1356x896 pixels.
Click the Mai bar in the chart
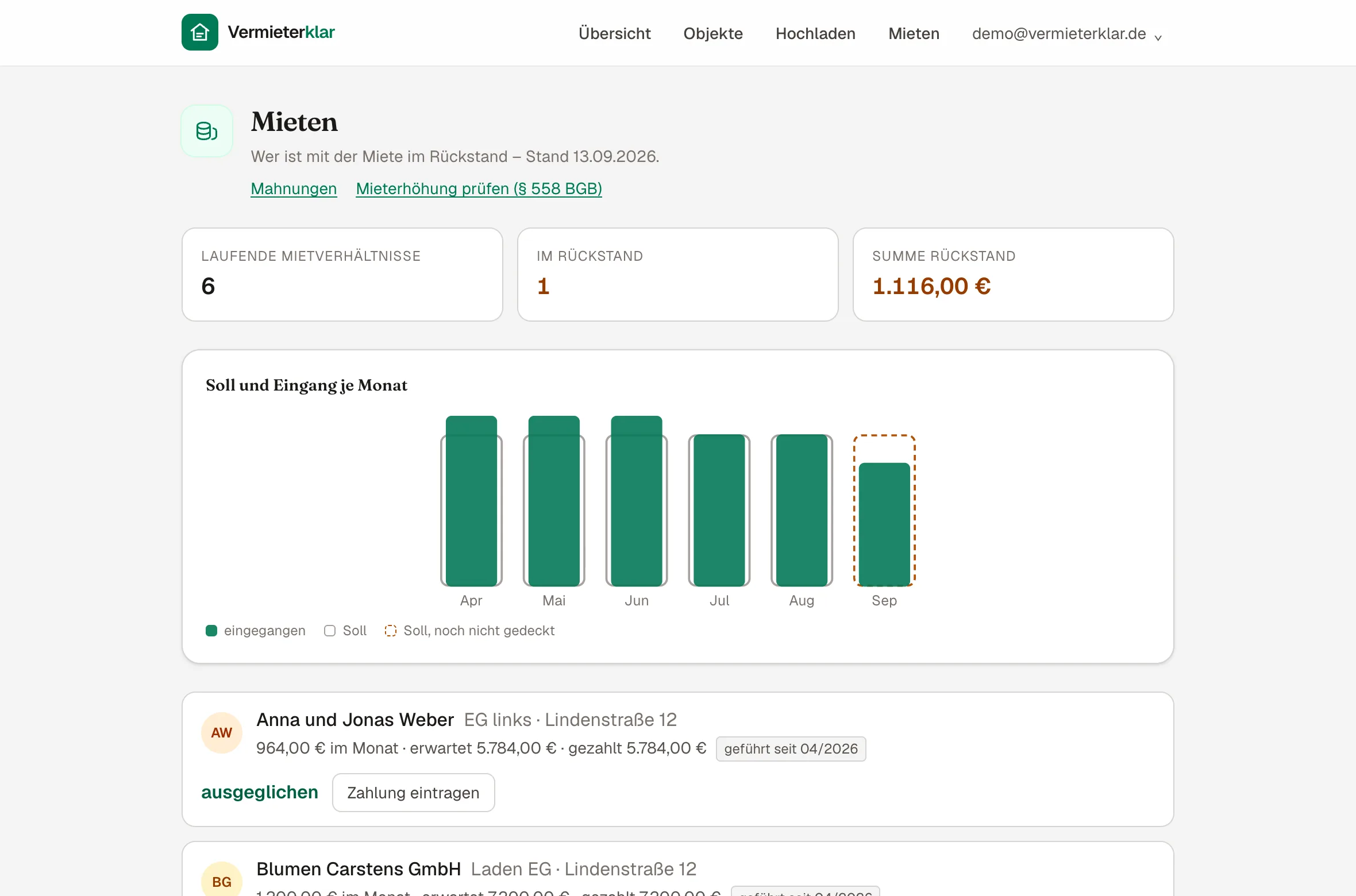(x=554, y=501)
